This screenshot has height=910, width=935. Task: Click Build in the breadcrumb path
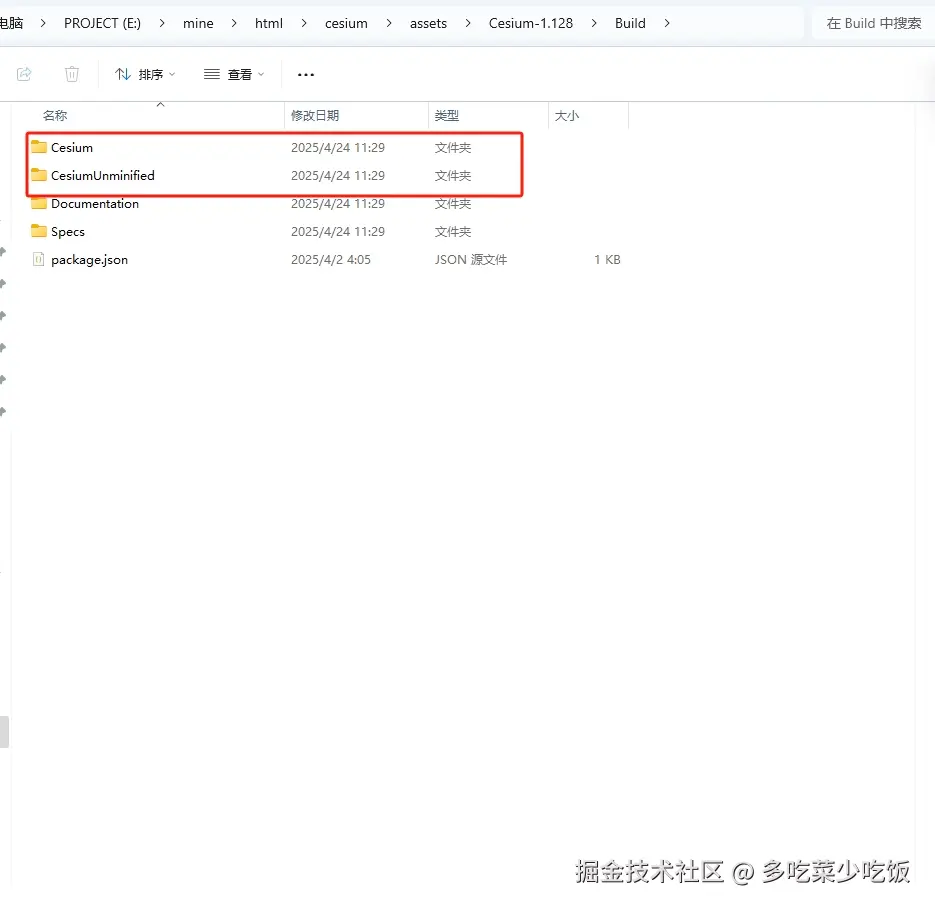[x=630, y=23]
